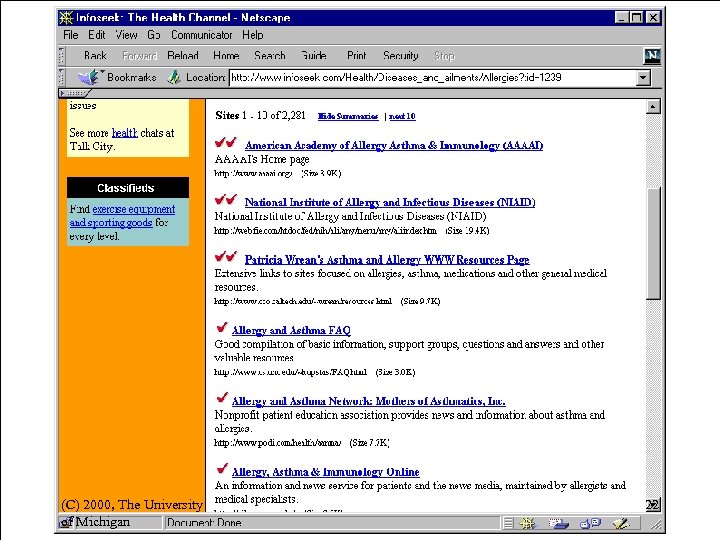
Task: Click the status bar security lock icon
Action: point(66,523)
